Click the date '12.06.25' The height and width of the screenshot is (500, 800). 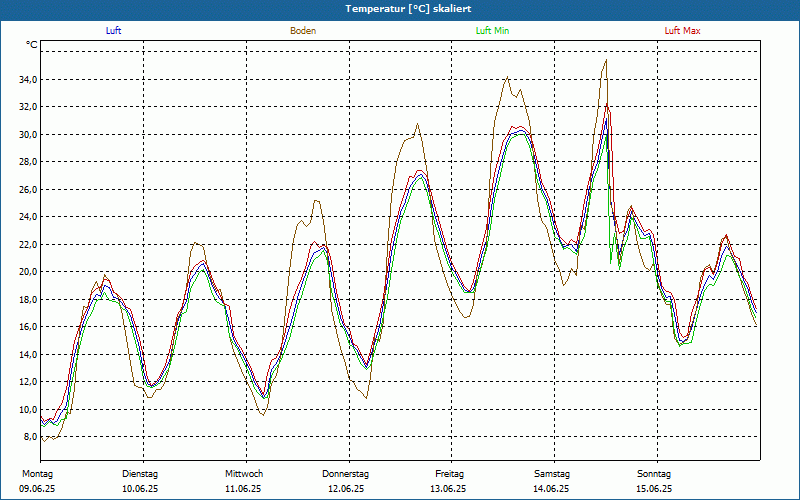[346, 489]
